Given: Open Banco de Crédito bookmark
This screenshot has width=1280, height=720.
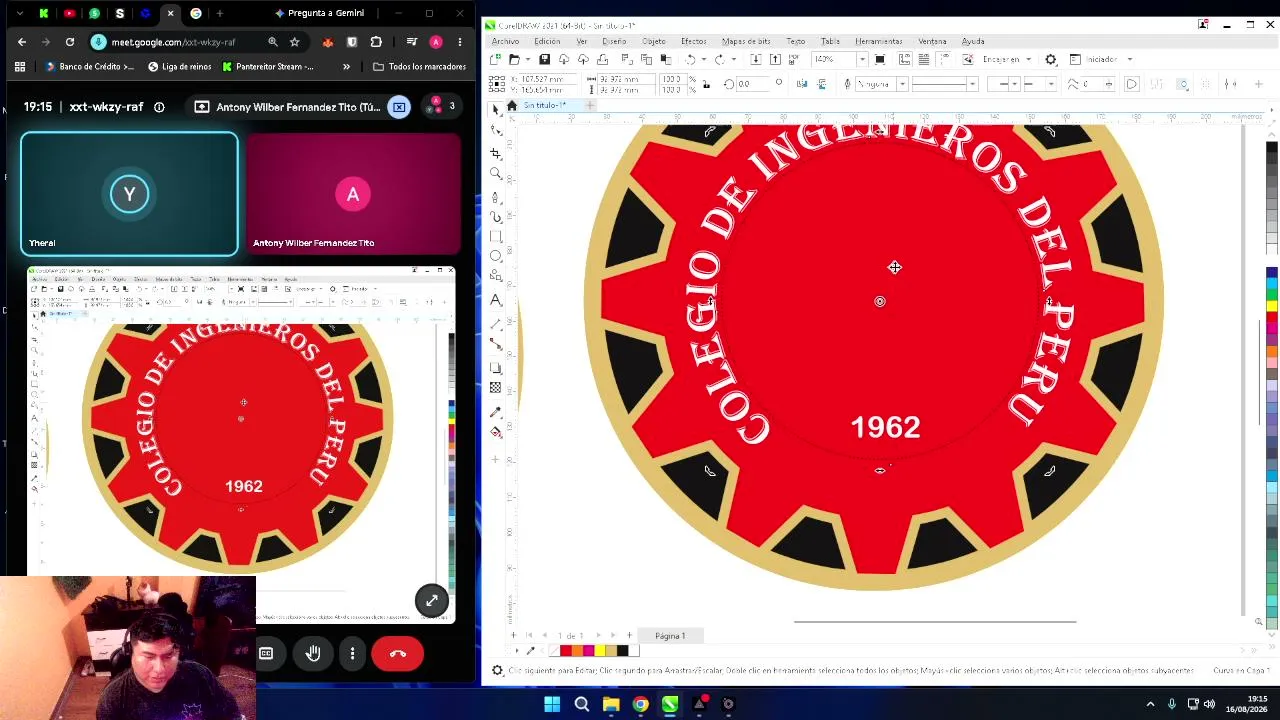Looking at the screenshot, I should (x=89, y=67).
